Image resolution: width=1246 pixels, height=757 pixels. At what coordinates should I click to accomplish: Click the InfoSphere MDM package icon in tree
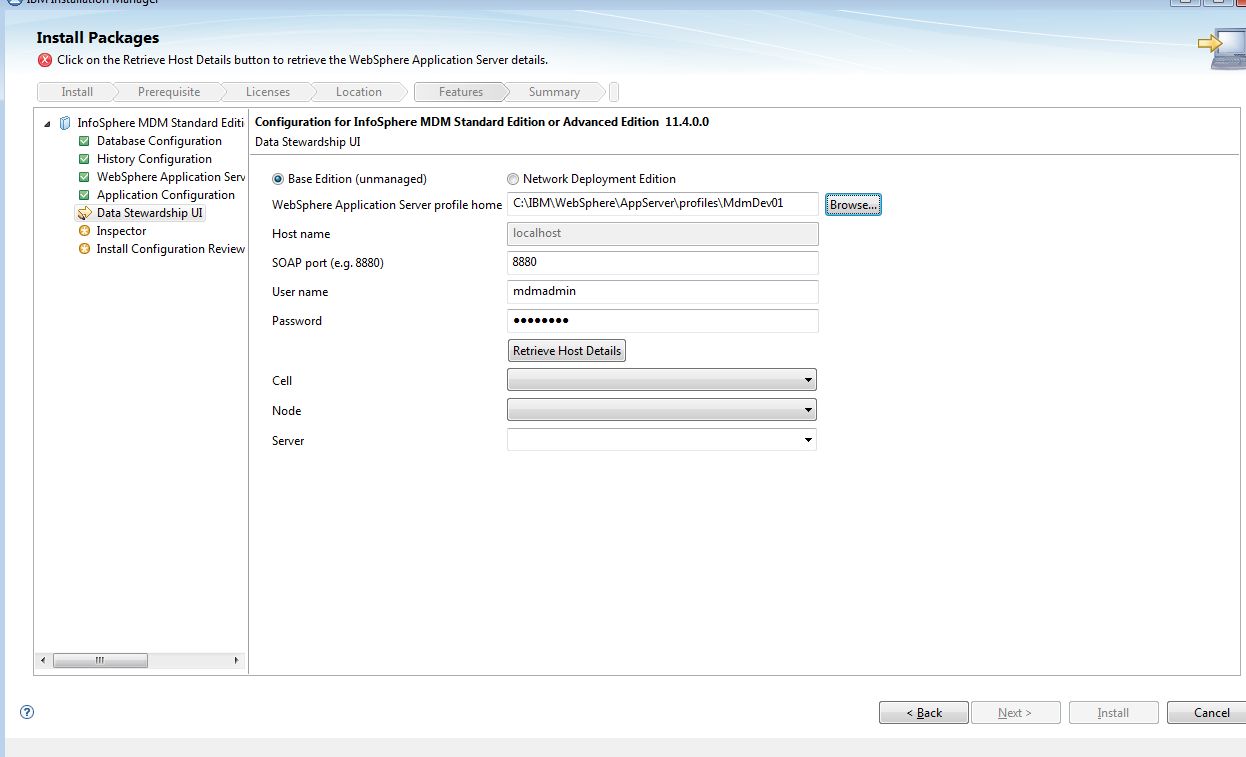coord(65,123)
